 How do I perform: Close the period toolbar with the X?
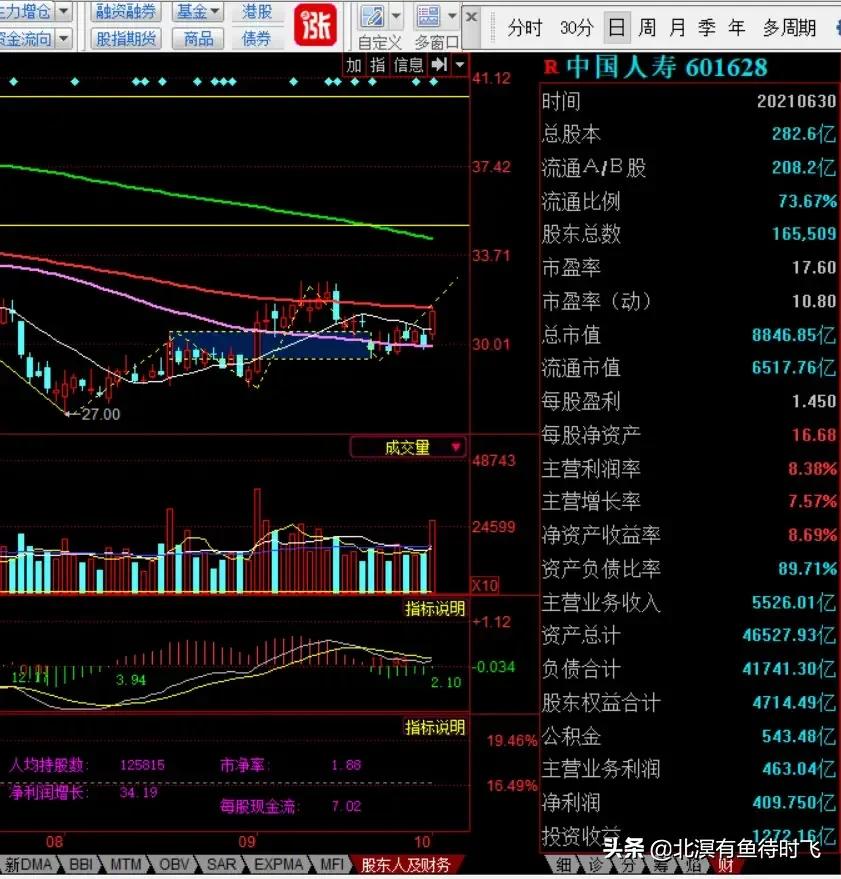click(472, 17)
